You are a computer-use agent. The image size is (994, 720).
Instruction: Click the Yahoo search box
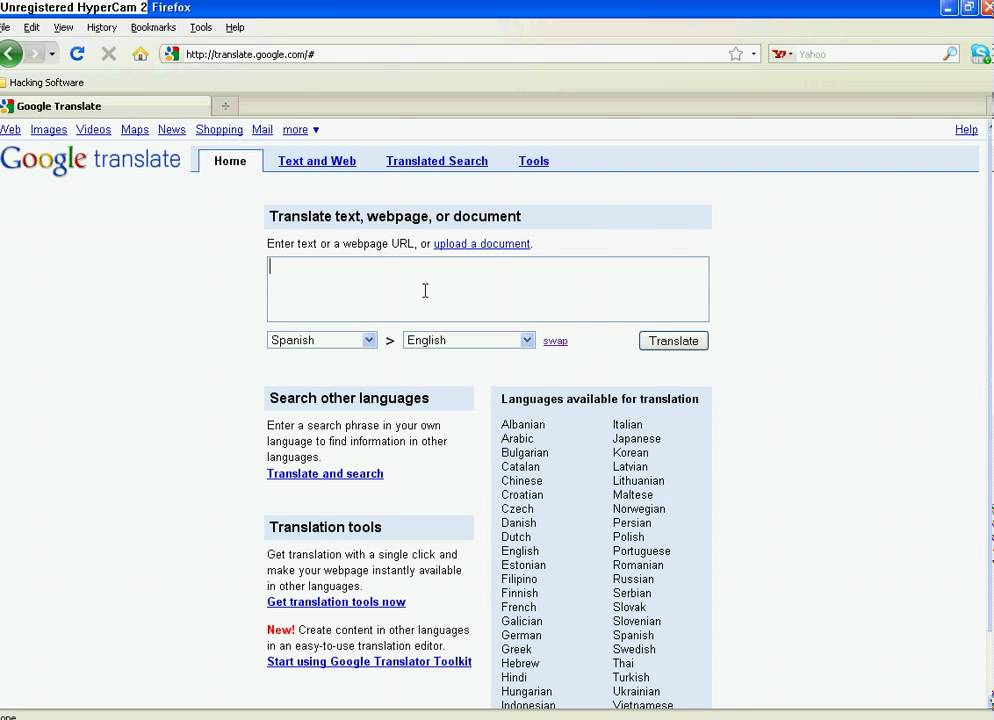[868, 54]
